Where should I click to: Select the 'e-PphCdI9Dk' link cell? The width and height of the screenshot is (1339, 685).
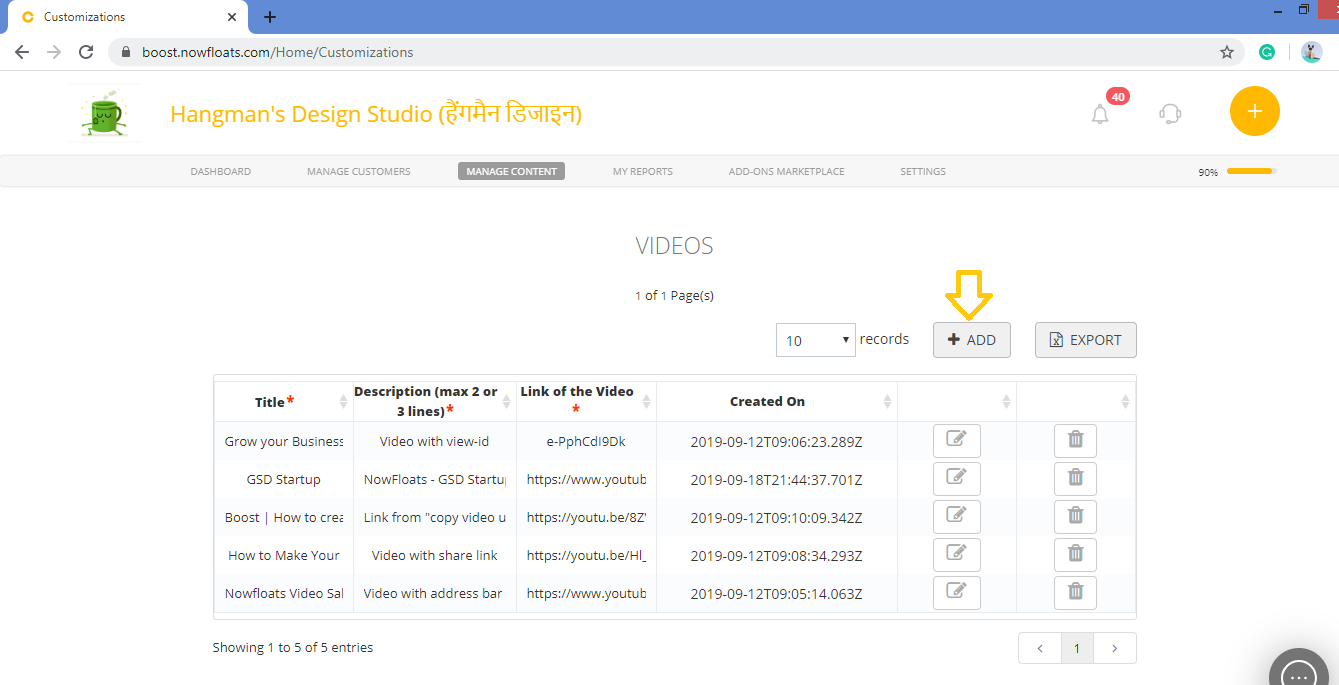pyautogui.click(x=586, y=441)
